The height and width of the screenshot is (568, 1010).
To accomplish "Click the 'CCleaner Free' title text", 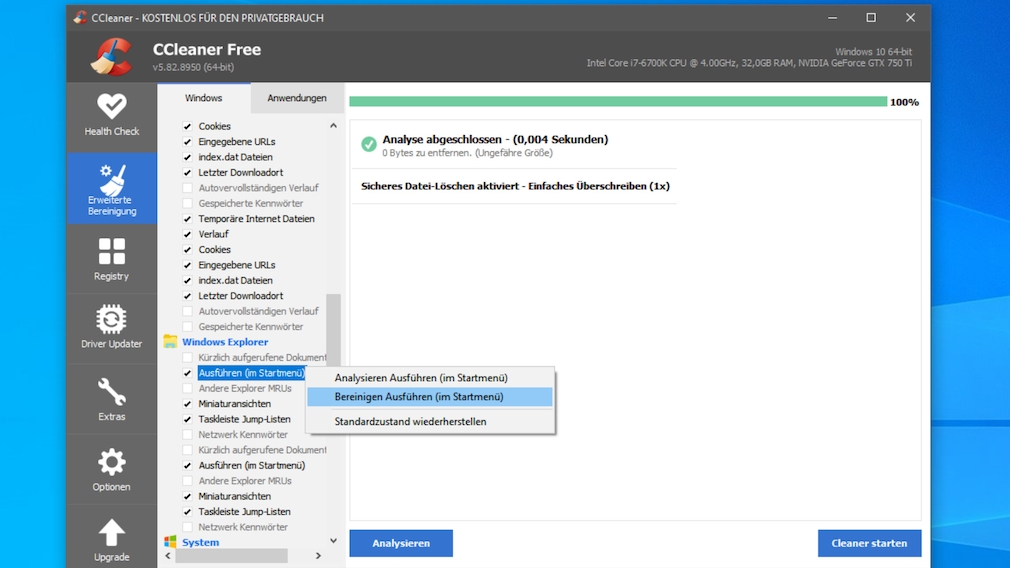I will pos(207,50).
